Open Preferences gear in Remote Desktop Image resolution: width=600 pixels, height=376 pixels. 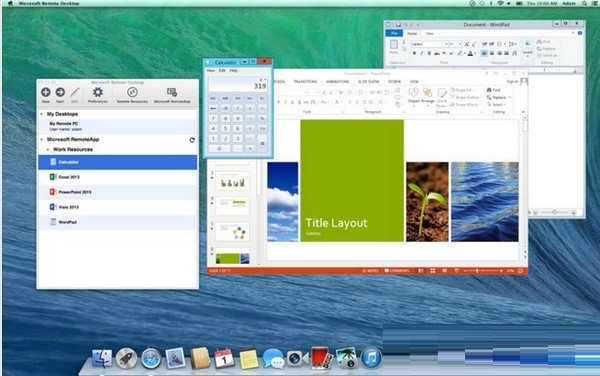coord(98,92)
